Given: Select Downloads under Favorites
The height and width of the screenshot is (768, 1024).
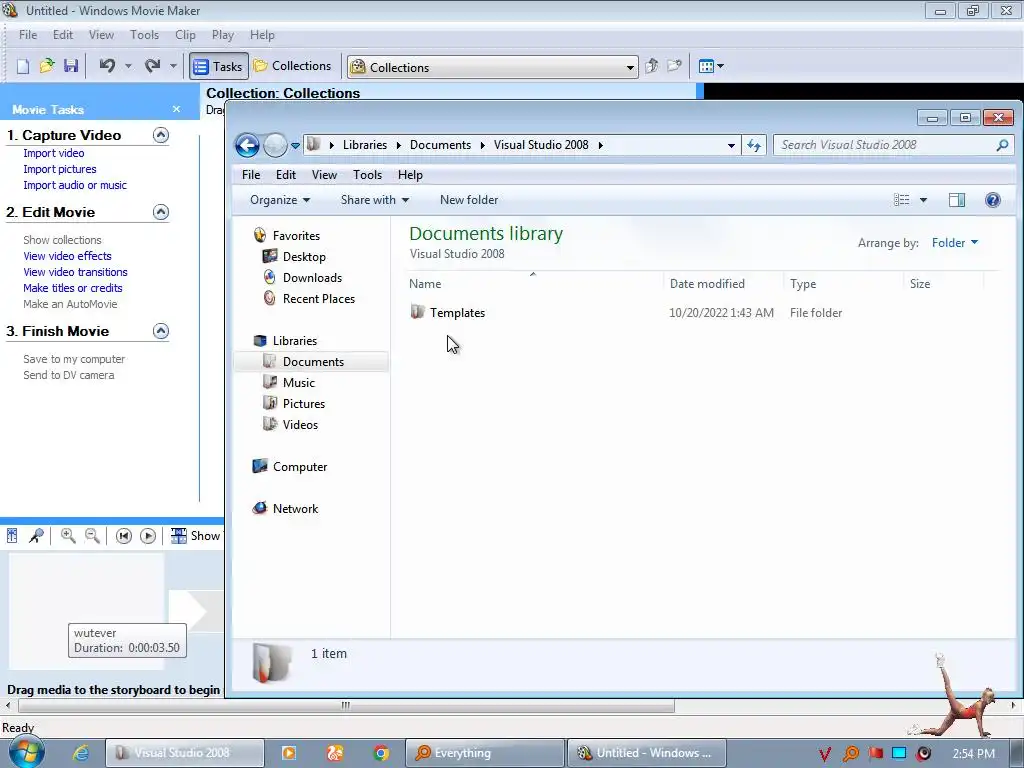Looking at the screenshot, I should click(312, 278).
